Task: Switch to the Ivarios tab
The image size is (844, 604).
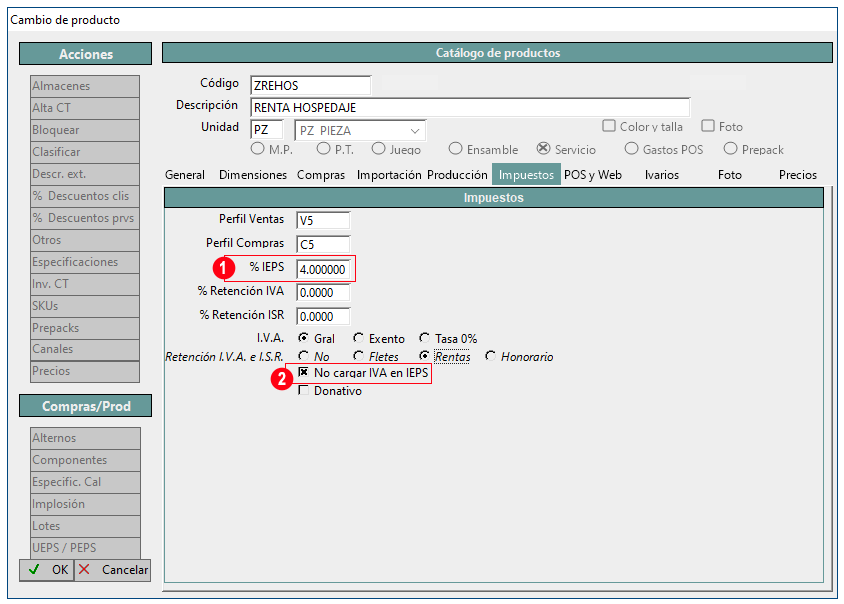Action: 662,175
